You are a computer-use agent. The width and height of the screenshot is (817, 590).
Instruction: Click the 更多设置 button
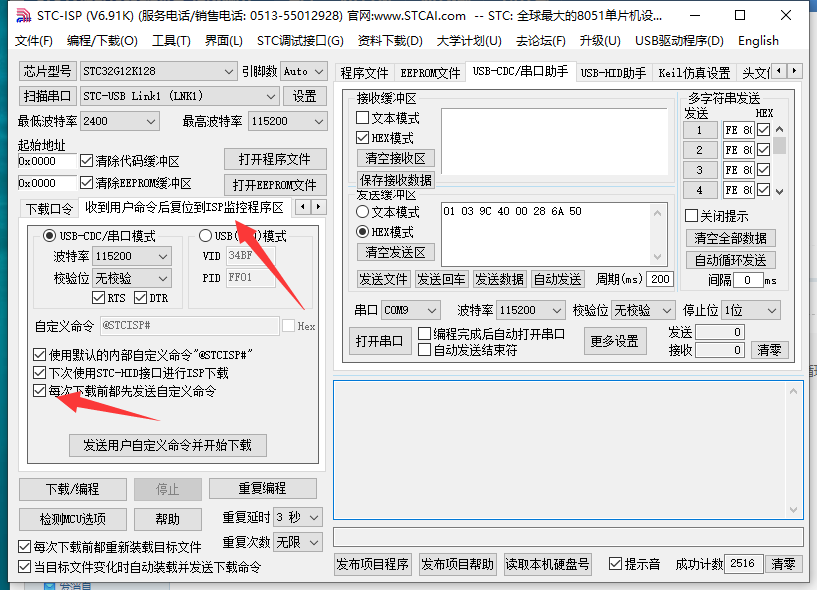click(x=615, y=341)
